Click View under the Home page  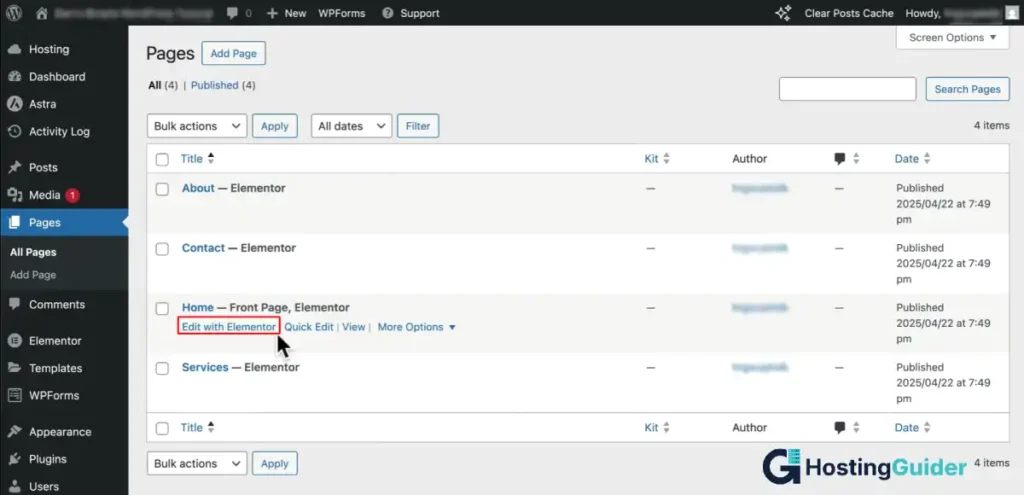353,327
